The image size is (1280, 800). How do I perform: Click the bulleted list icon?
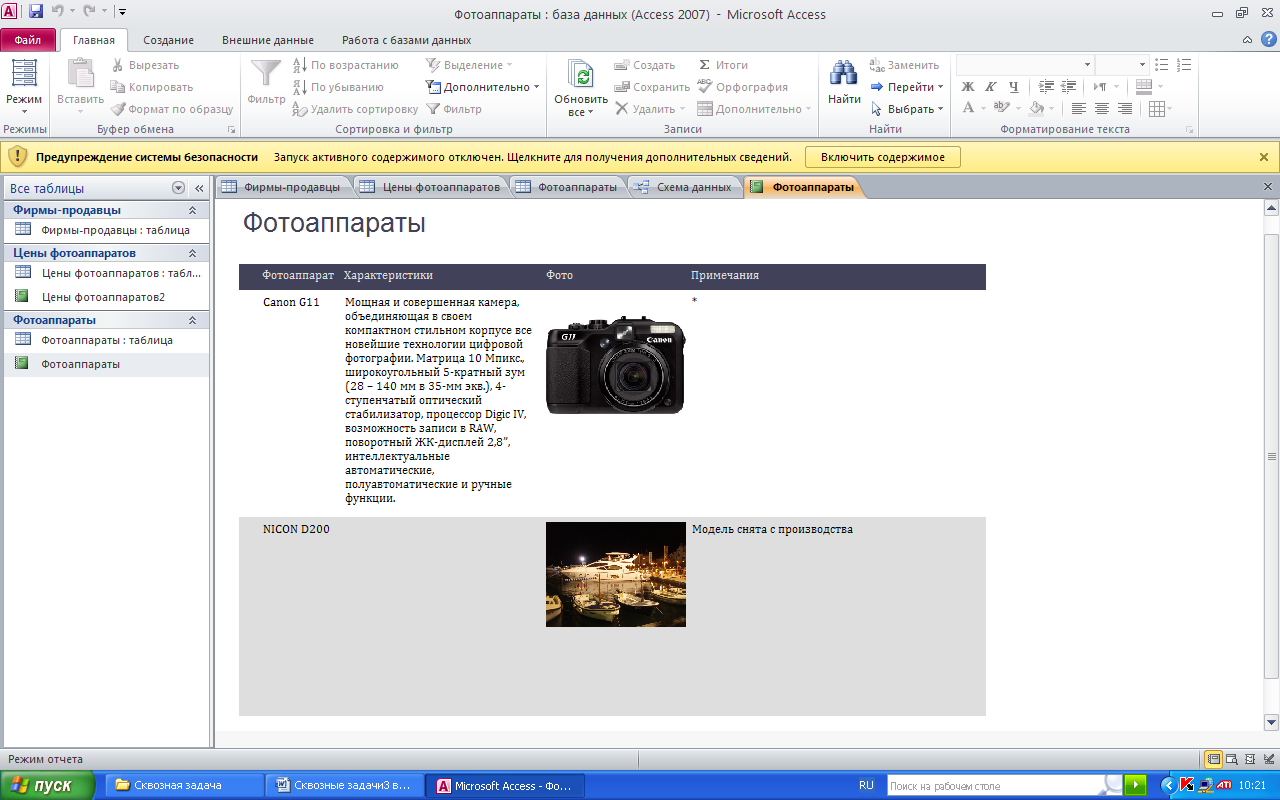pyautogui.click(x=1162, y=65)
